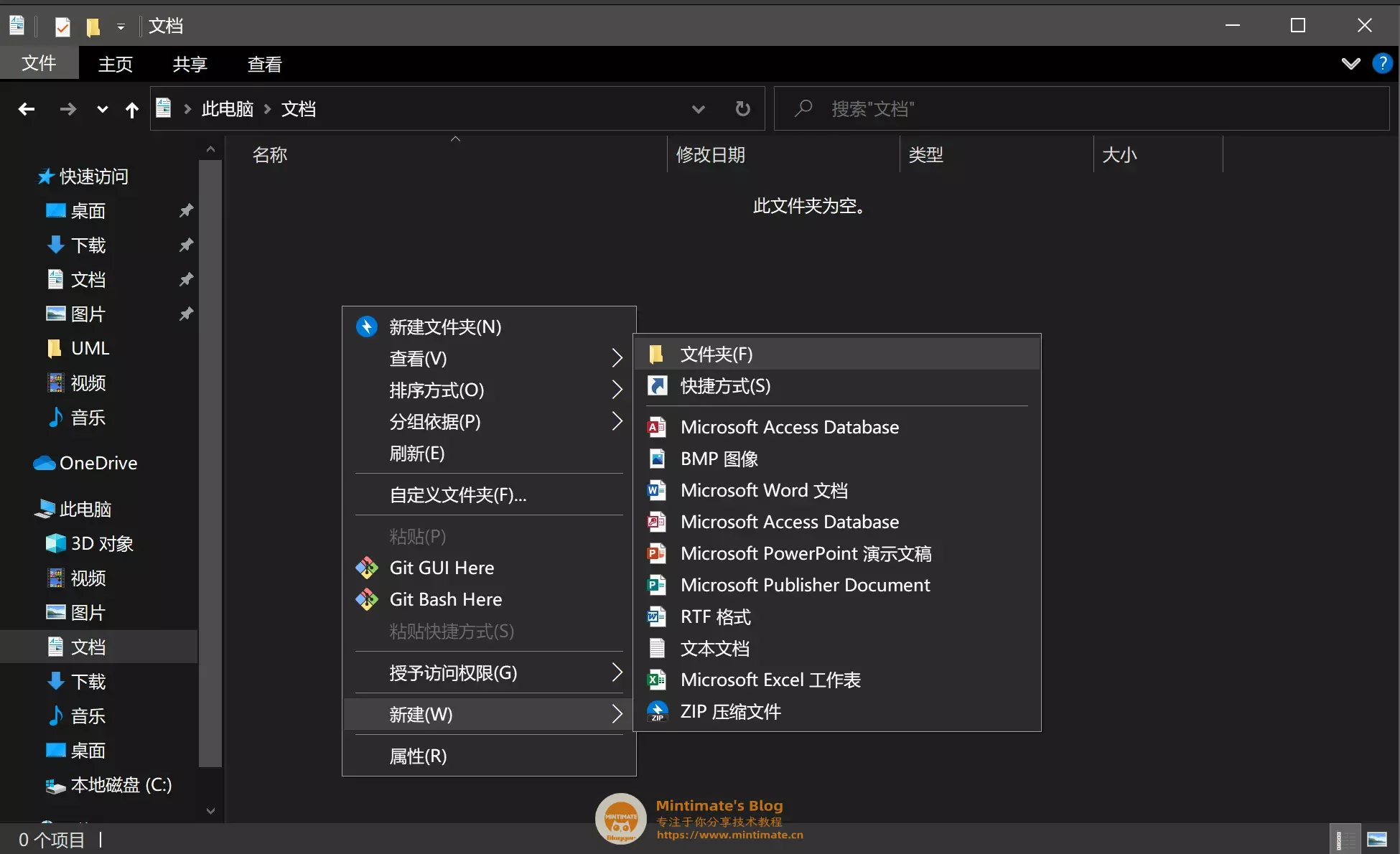Click Git Bash Here menu item

click(x=489, y=600)
